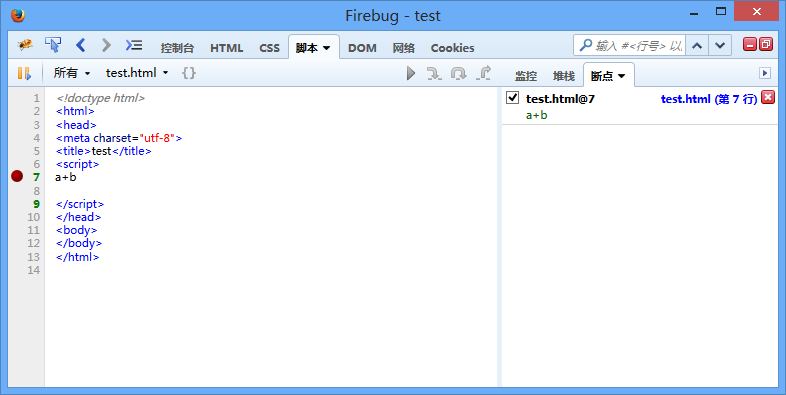Click line number 9 in gutter
The width and height of the screenshot is (786, 395).
tap(36, 204)
